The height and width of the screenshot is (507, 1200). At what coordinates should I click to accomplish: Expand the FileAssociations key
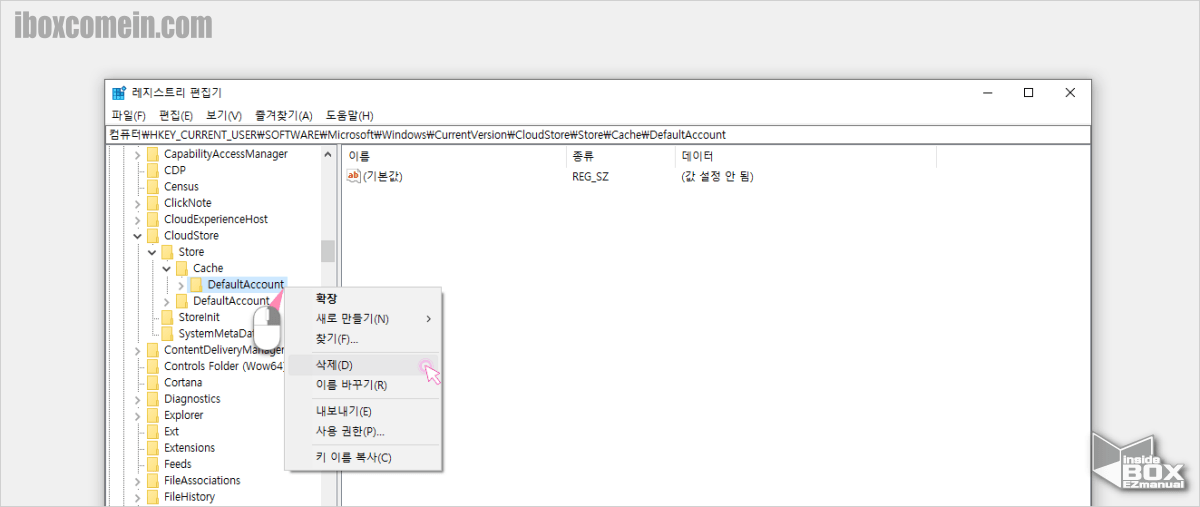[138, 480]
